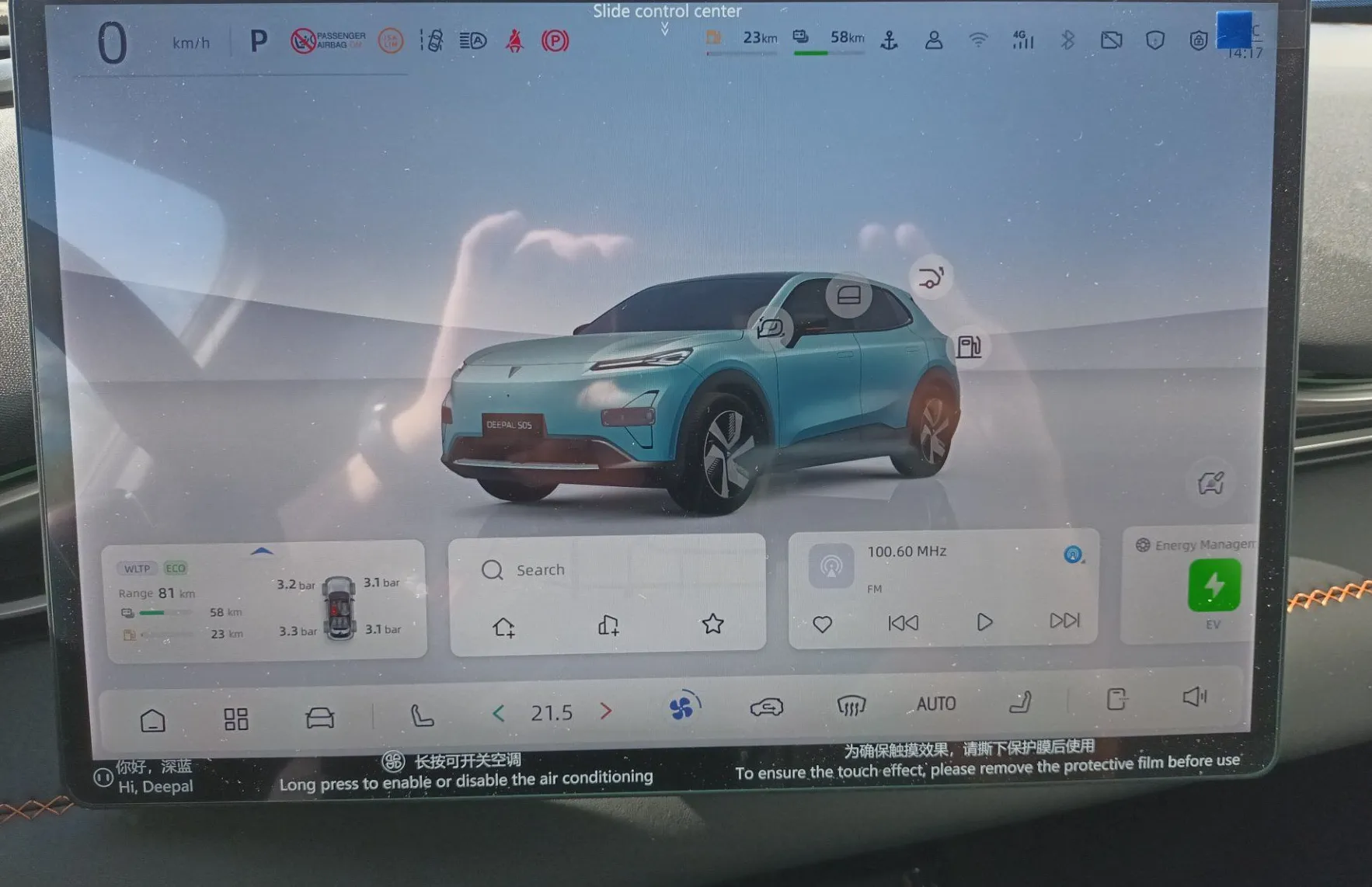Open car customization icon at right
The height and width of the screenshot is (887, 1372).
[x=1211, y=483]
